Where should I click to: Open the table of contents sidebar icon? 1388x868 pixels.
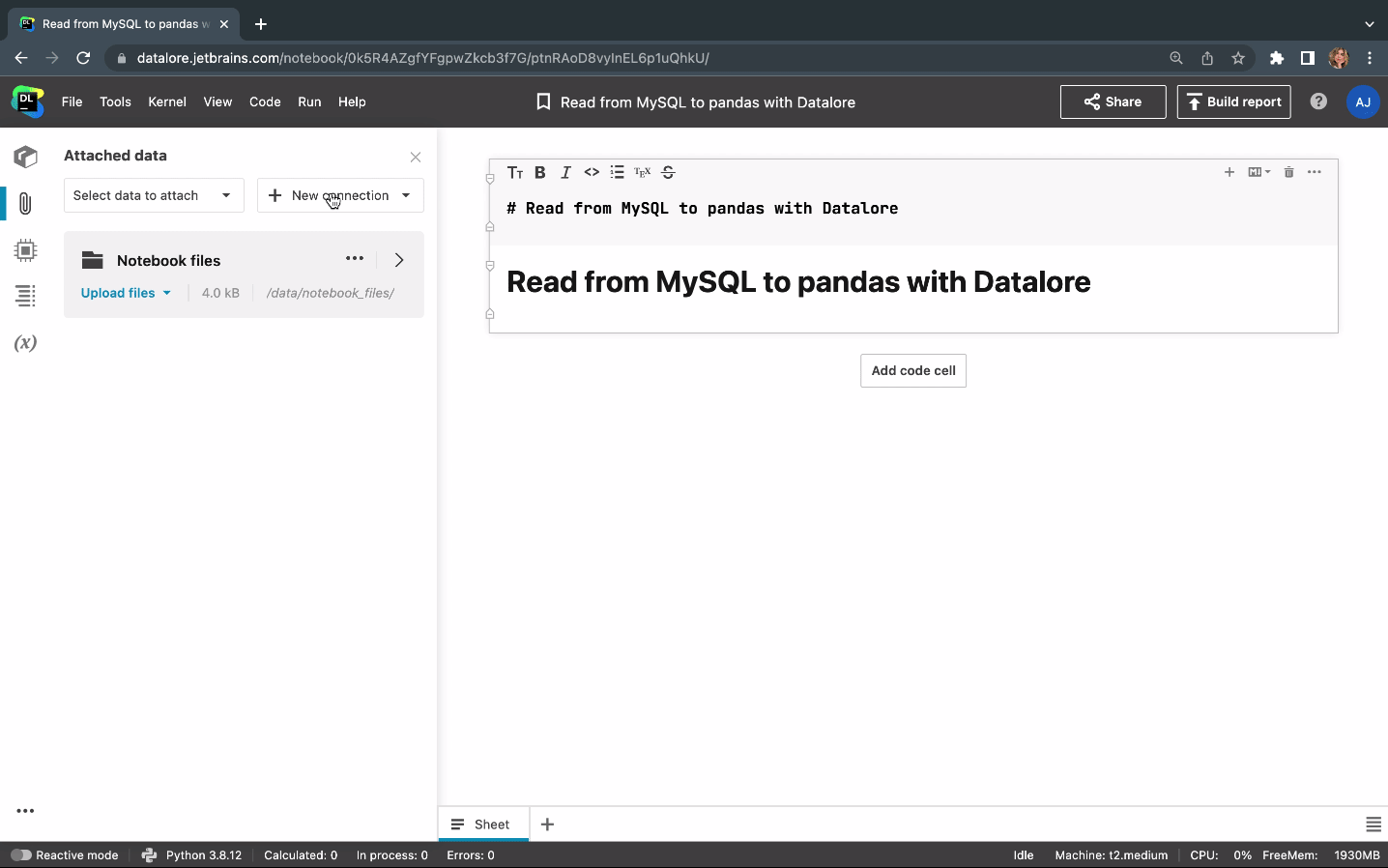[26, 296]
